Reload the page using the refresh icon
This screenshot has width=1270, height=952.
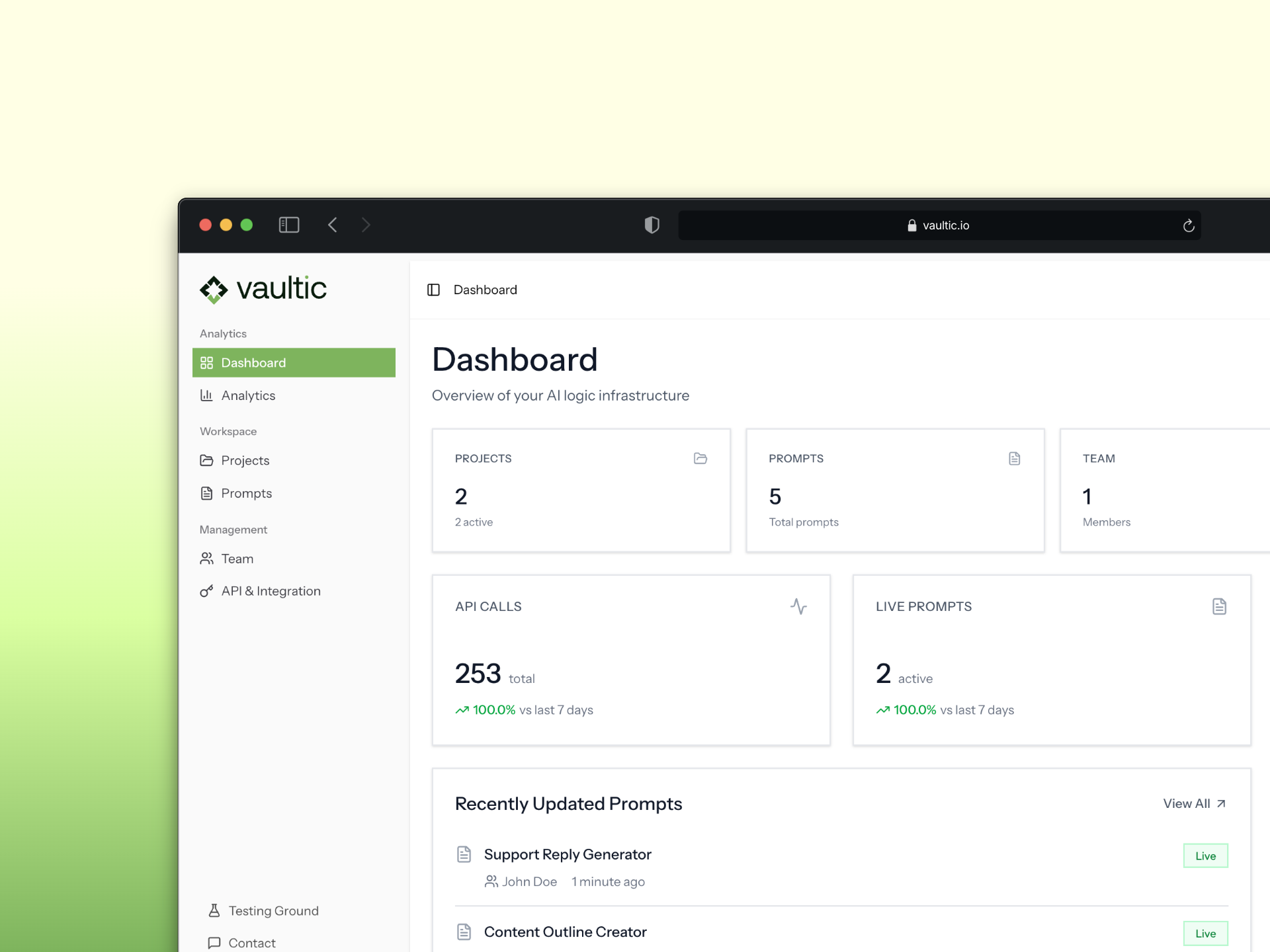pyautogui.click(x=1189, y=225)
